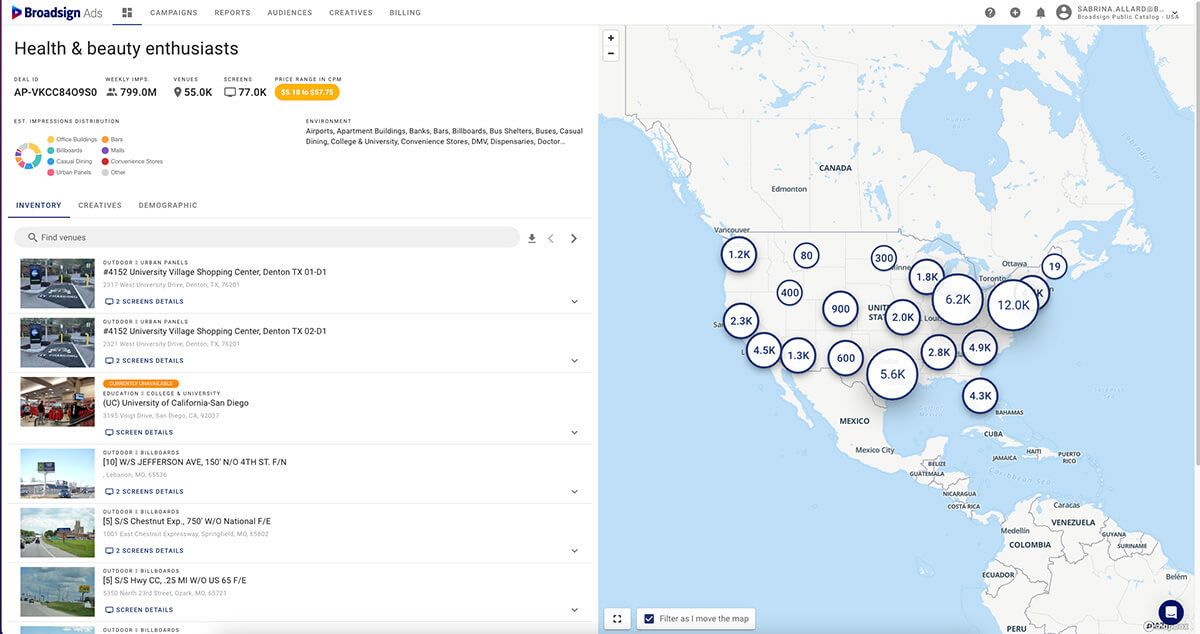The width and height of the screenshot is (1200, 634).
Task: Open the dashboard grid icon
Action: [x=127, y=13]
